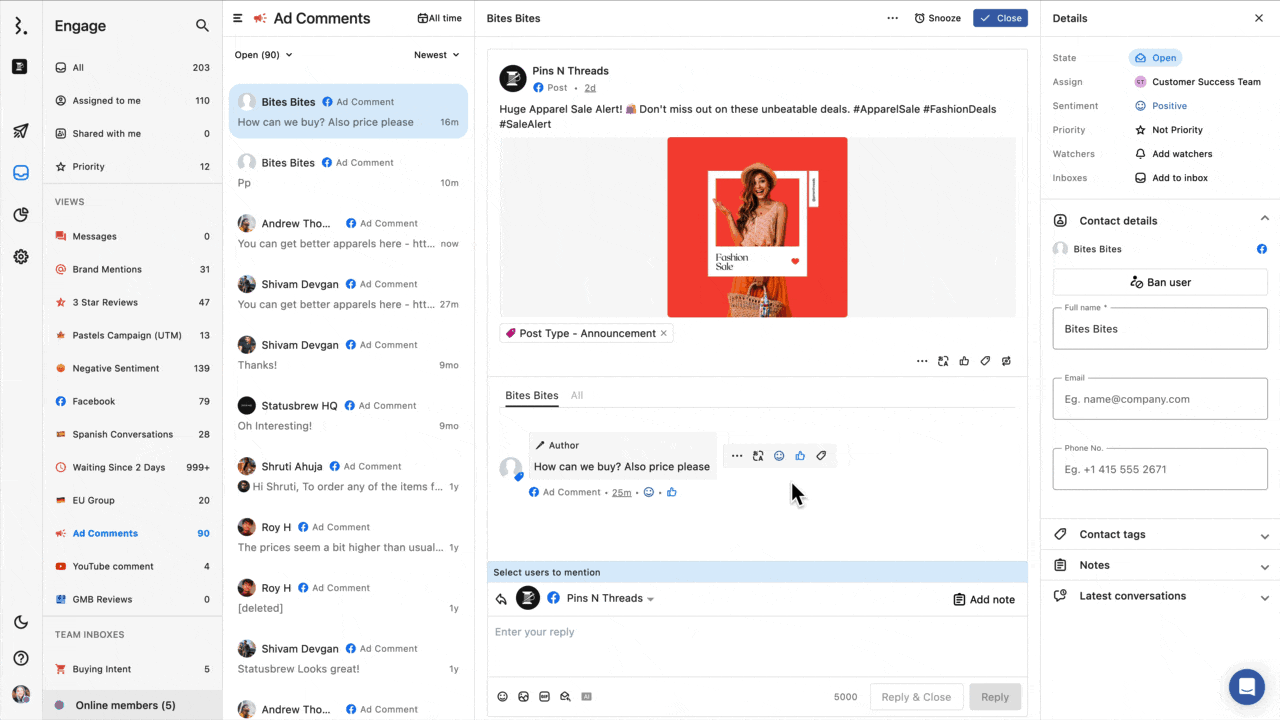Open the Open (90) status dropdown
1280x720 pixels.
[x=263, y=55]
